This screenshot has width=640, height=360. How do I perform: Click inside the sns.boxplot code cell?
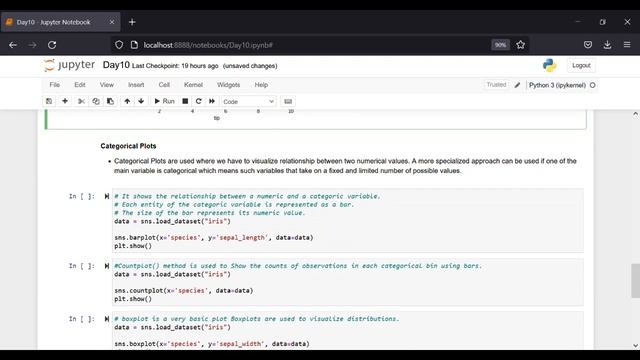point(348,331)
